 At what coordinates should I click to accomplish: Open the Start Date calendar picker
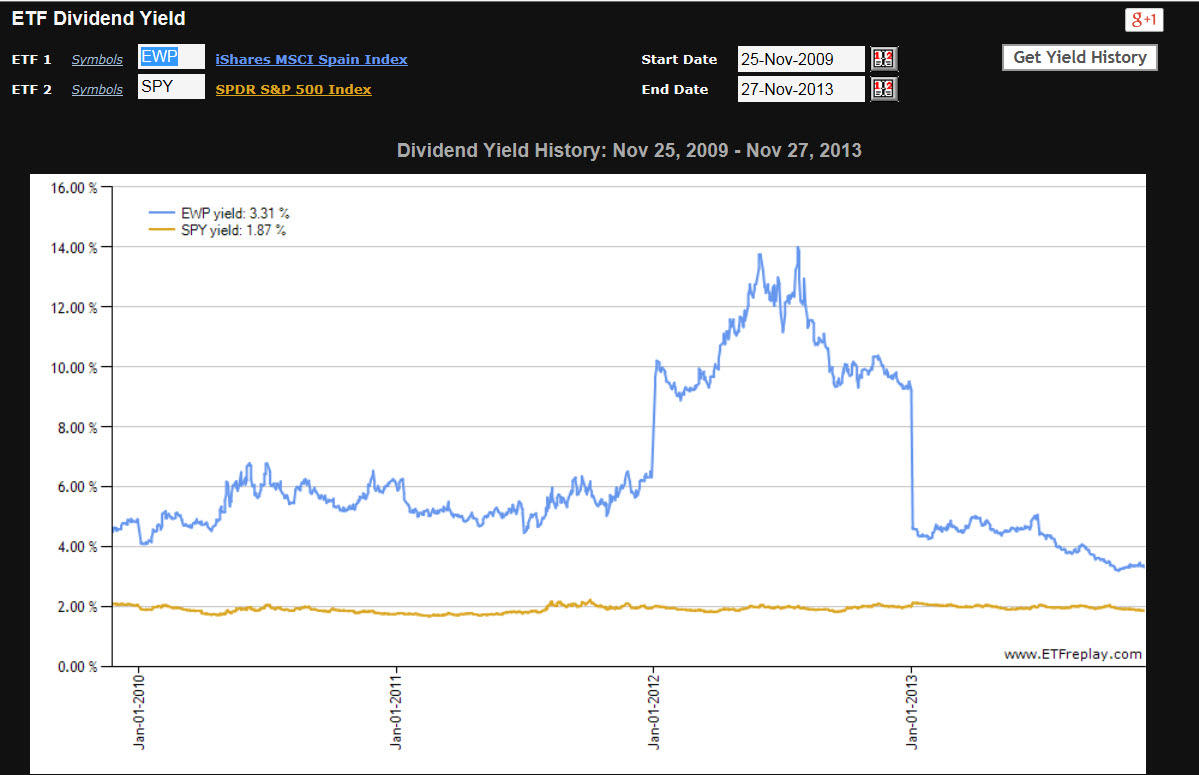pos(884,59)
